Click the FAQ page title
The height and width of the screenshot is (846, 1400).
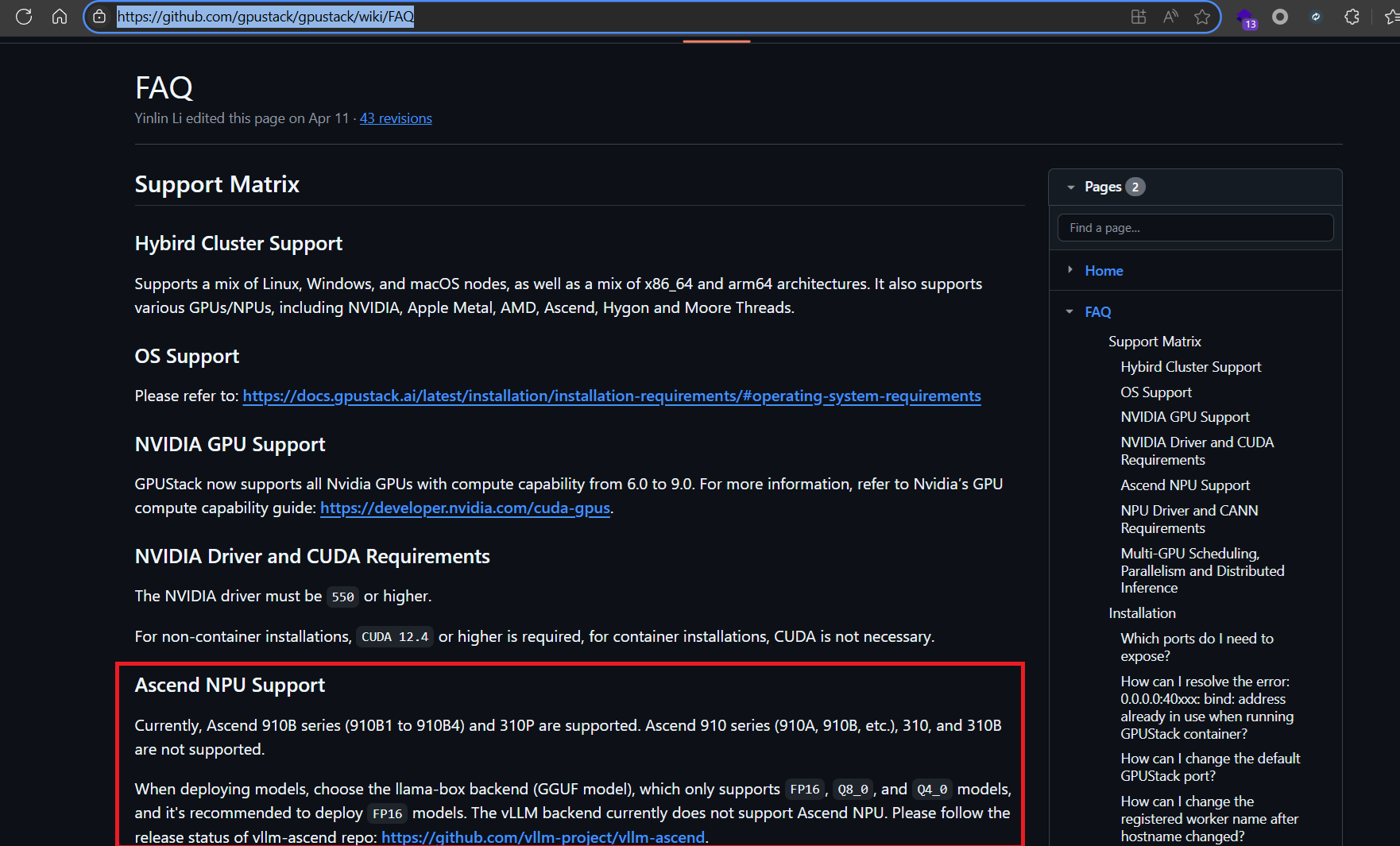[x=164, y=88]
